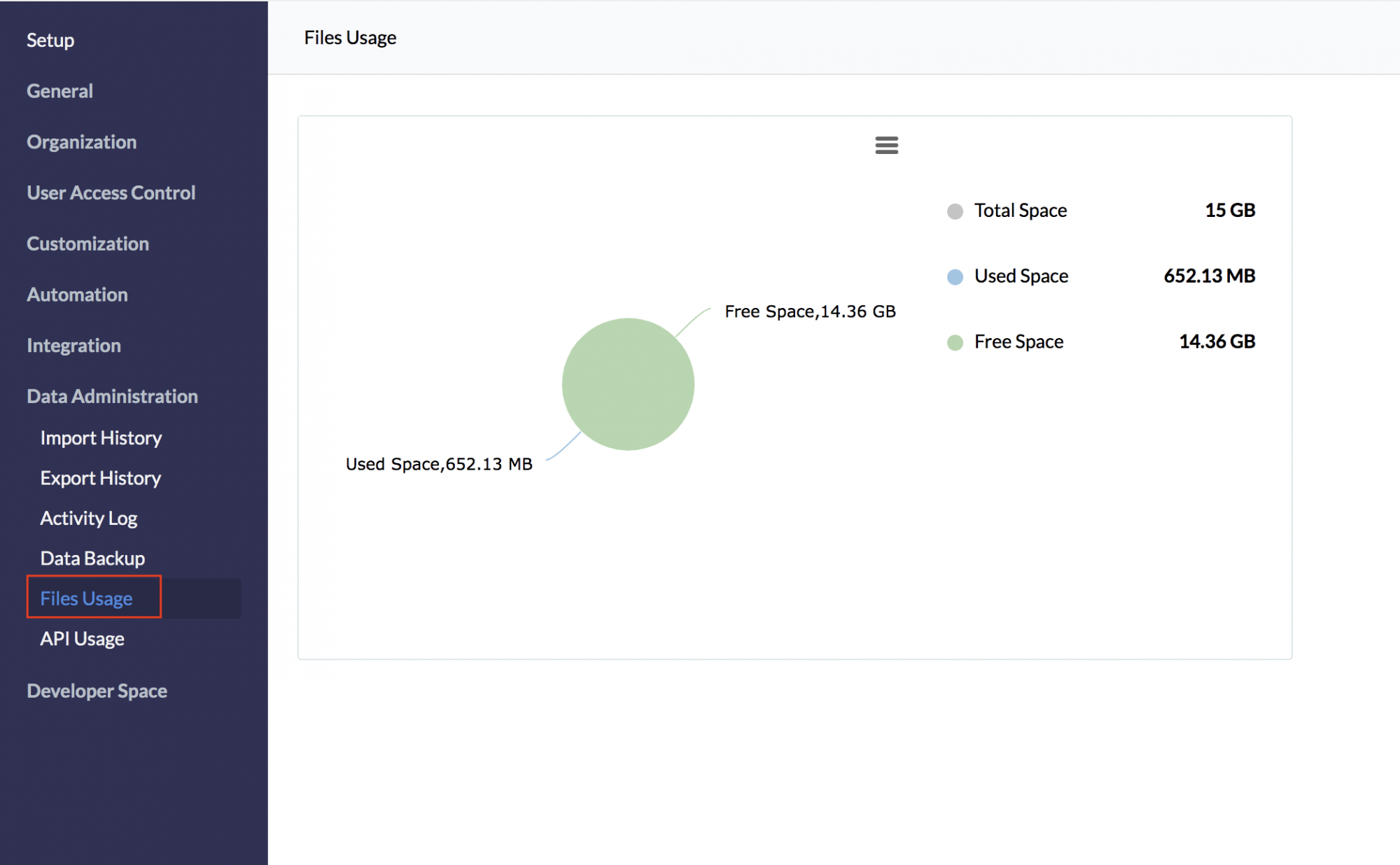This screenshot has height=865, width=1400.
Task: Open Import History page
Action: pyautogui.click(x=101, y=438)
